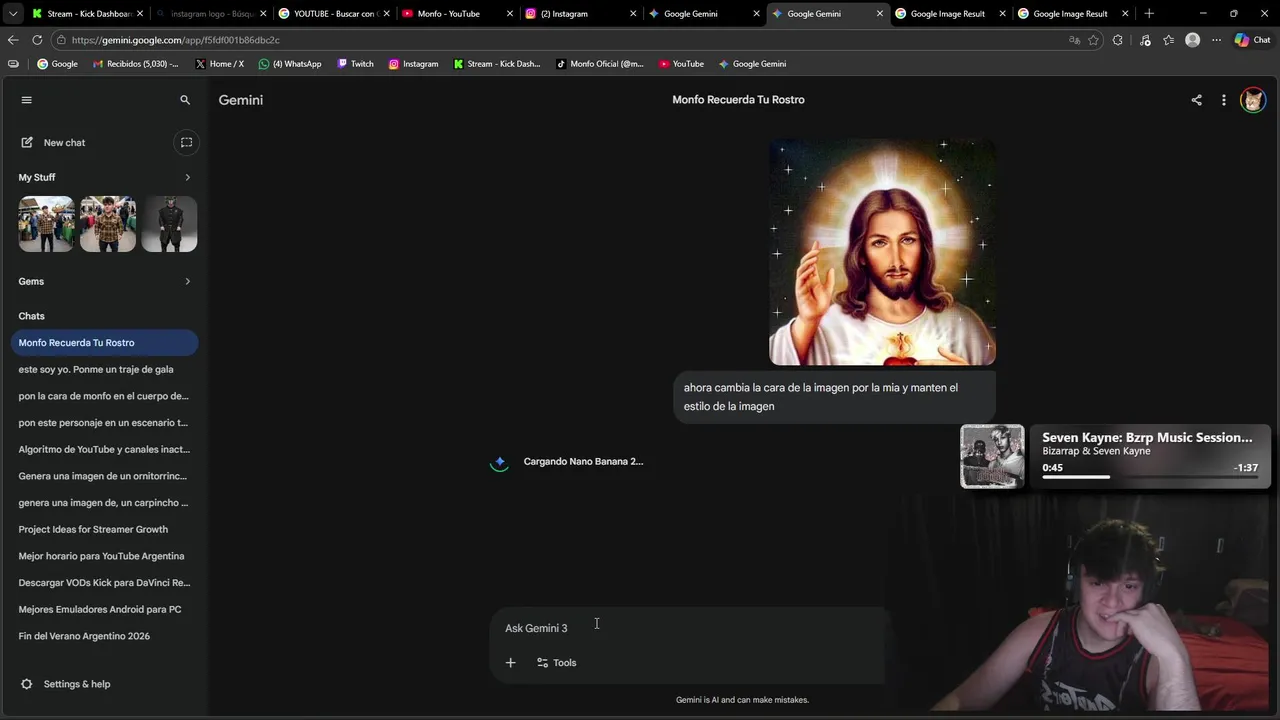1280x720 pixels.
Task: Expand the My Stuff section arrow
Action: click(x=187, y=177)
